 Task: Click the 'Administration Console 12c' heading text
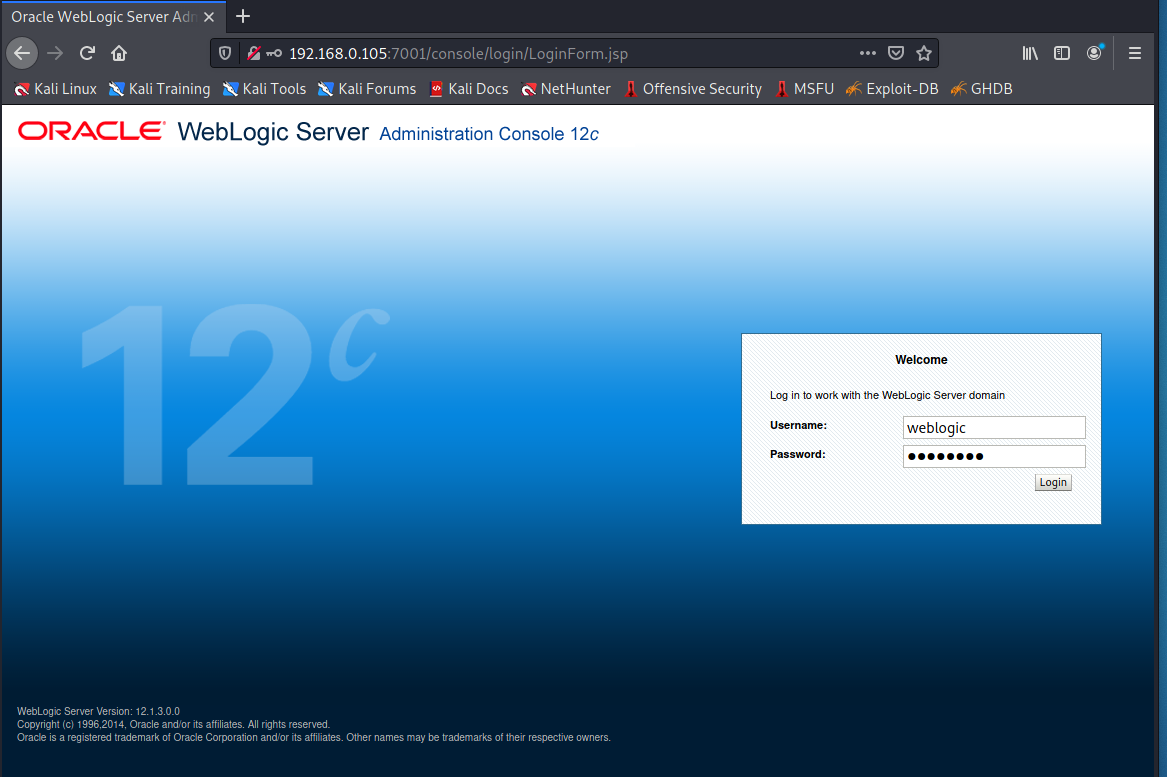point(489,134)
